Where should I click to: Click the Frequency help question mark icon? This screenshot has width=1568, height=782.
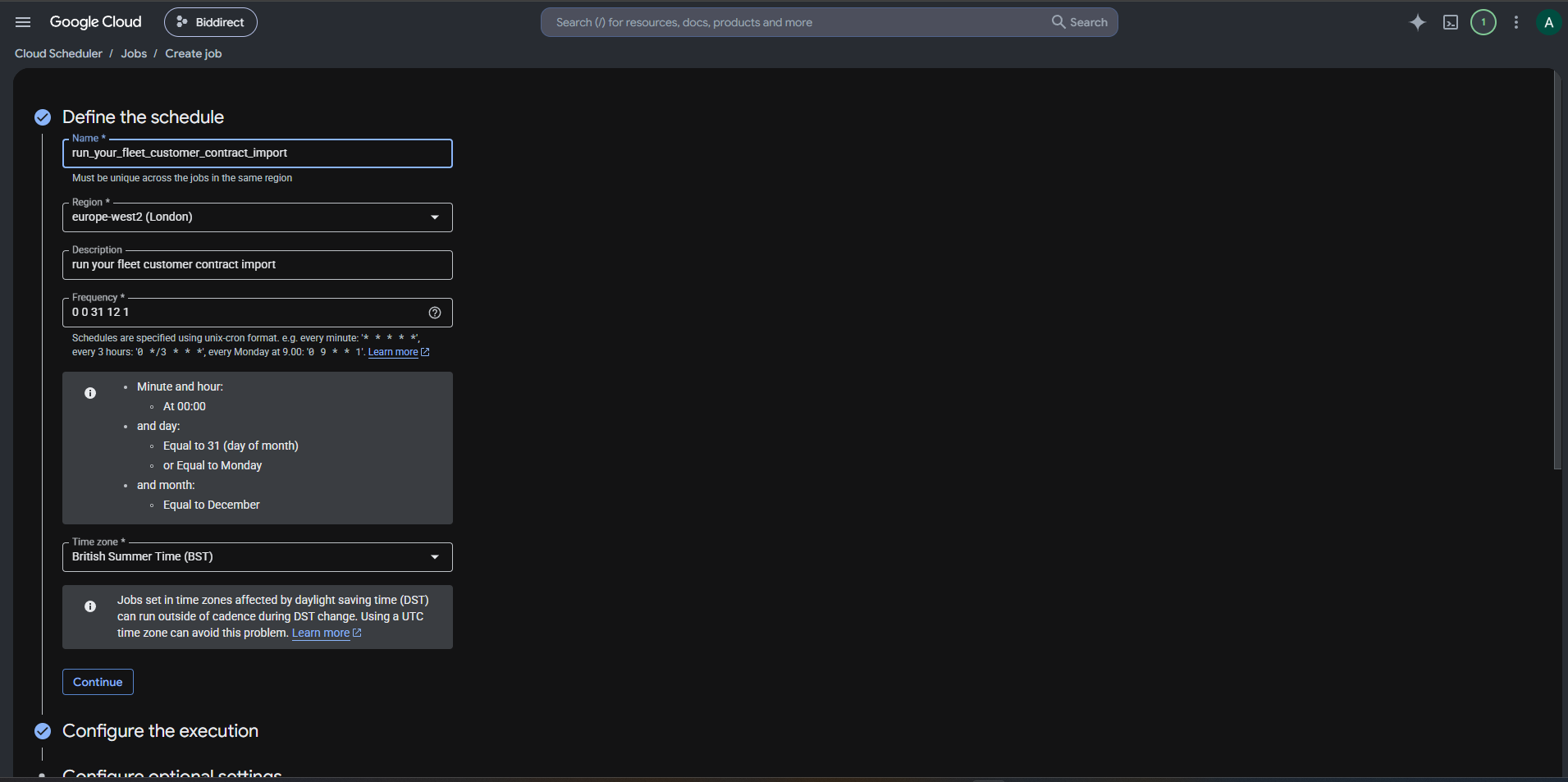(x=435, y=313)
